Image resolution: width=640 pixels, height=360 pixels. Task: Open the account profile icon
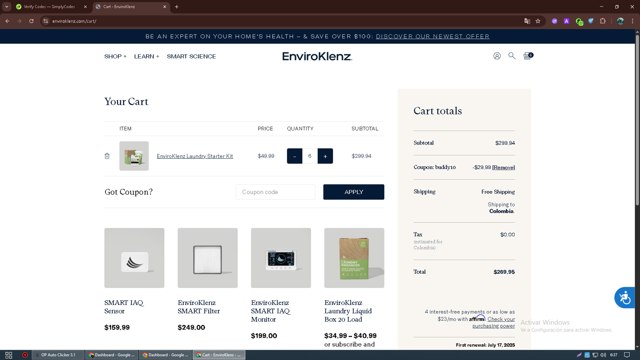[497, 56]
